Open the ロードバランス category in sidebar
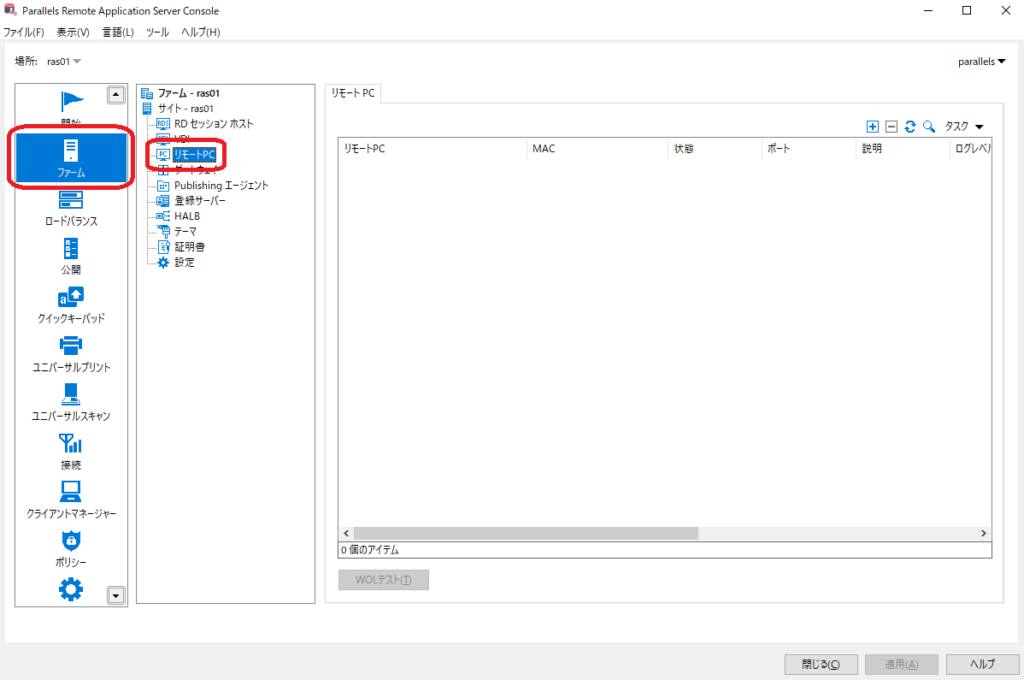The image size is (1024, 680). pos(70,208)
